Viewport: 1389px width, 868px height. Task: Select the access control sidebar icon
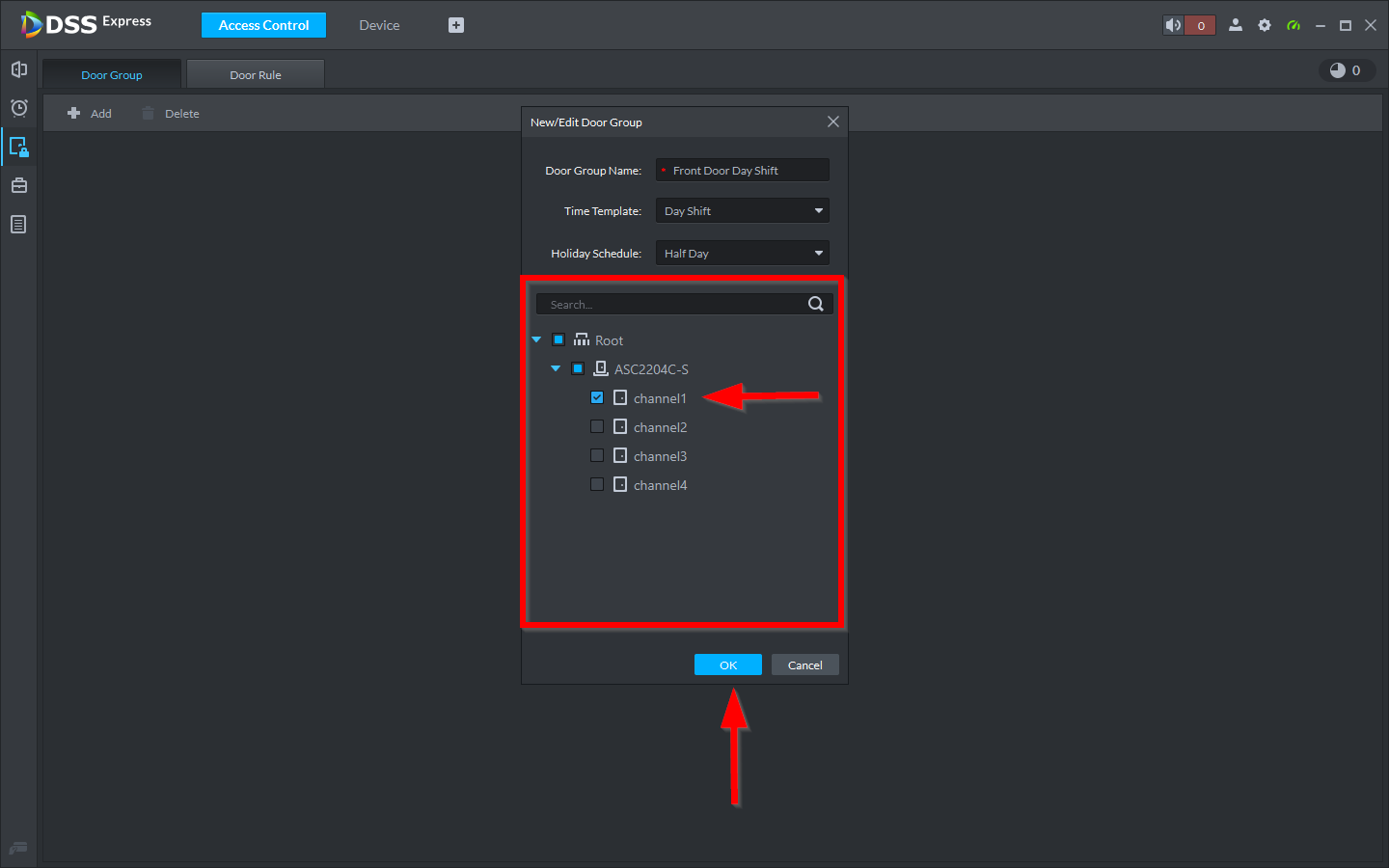click(18, 147)
